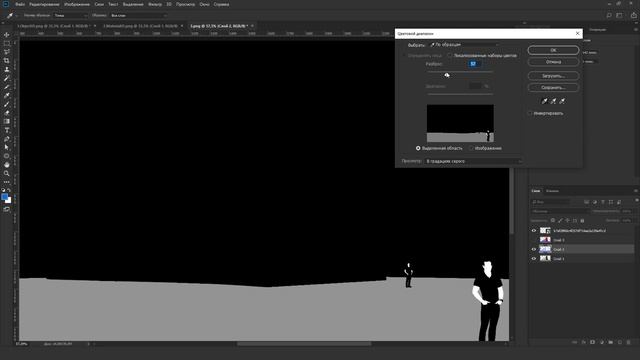
Task: Open the Изображение menu
Action: [77, 4]
